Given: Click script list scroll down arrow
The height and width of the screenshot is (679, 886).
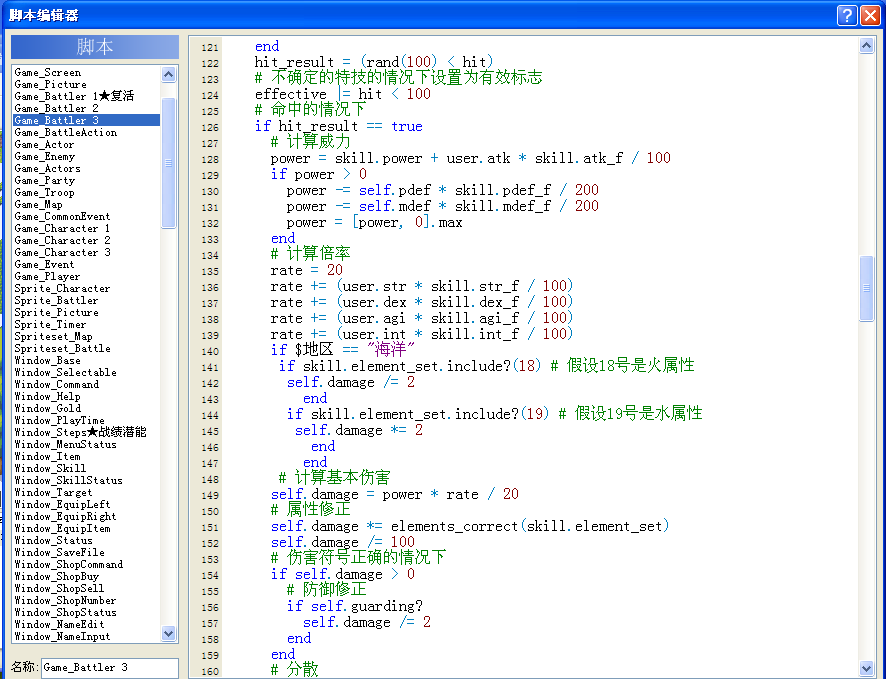Looking at the screenshot, I should pos(168,633).
